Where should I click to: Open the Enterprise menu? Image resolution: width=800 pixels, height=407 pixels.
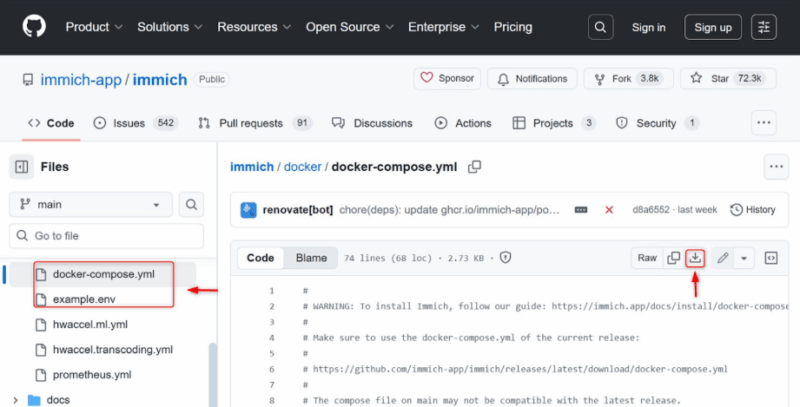[x=443, y=27]
